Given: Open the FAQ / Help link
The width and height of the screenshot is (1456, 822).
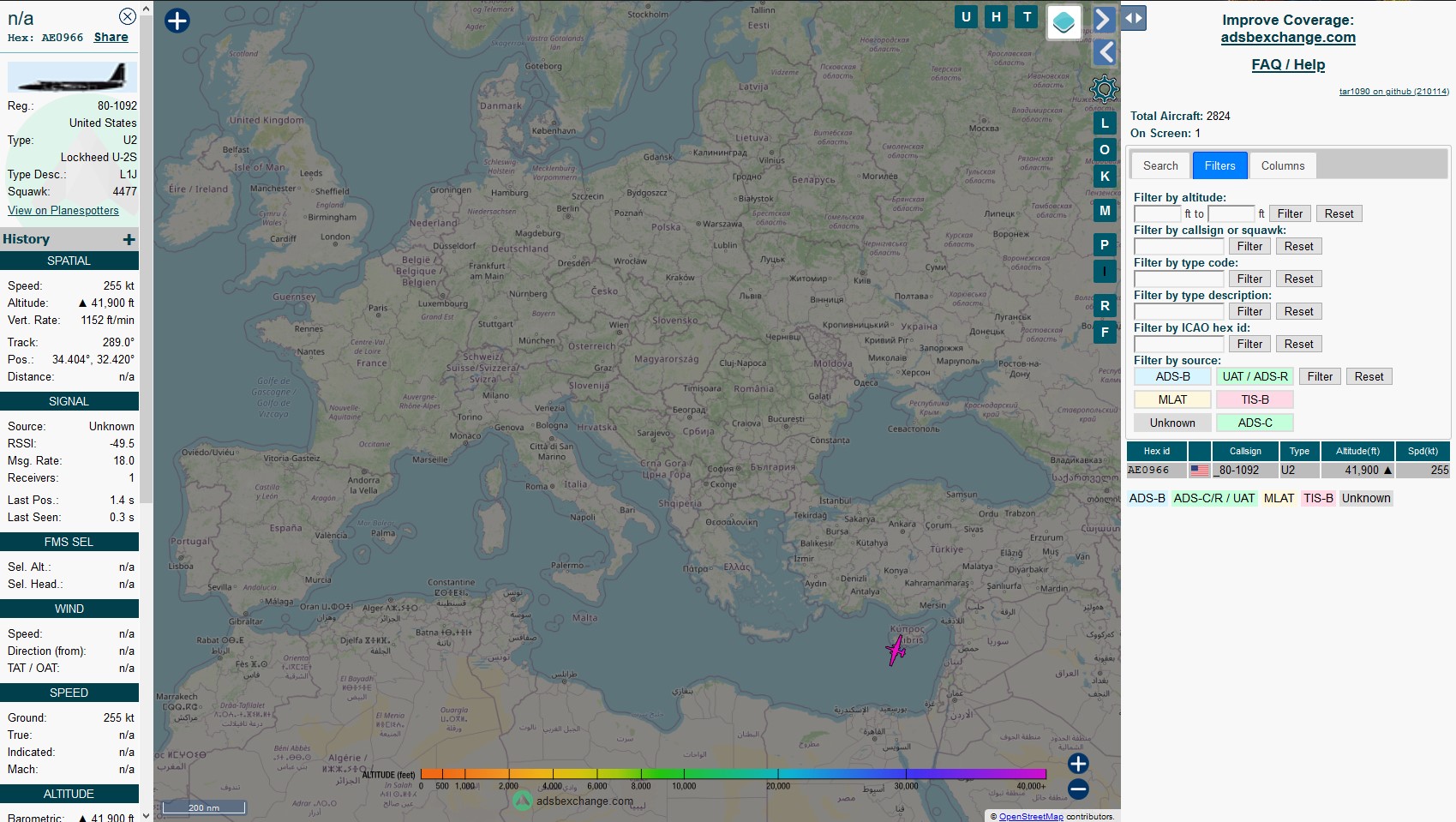Looking at the screenshot, I should pos(1288,64).
